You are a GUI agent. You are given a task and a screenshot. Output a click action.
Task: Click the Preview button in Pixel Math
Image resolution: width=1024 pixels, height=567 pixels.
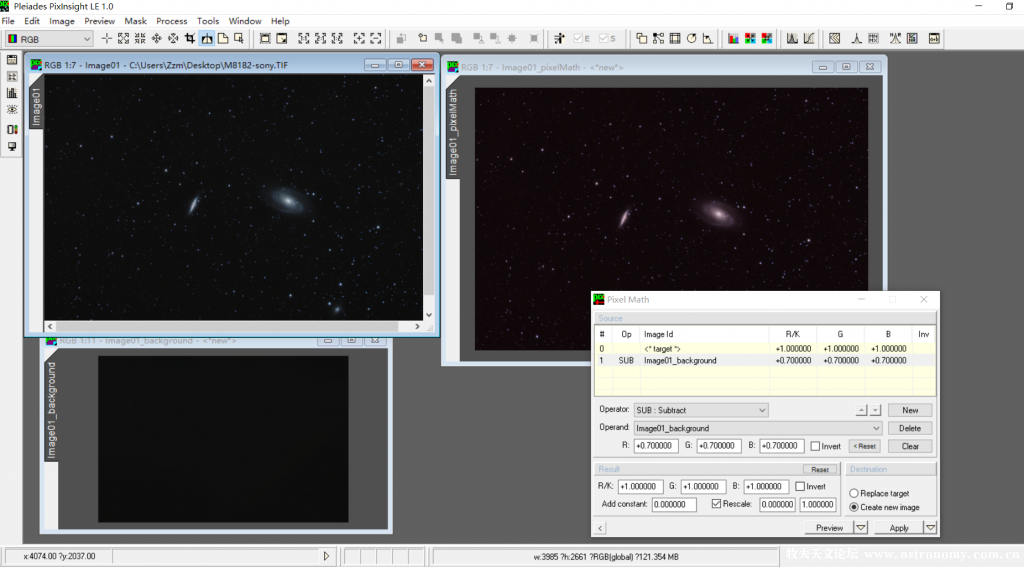tap(829, 528)
